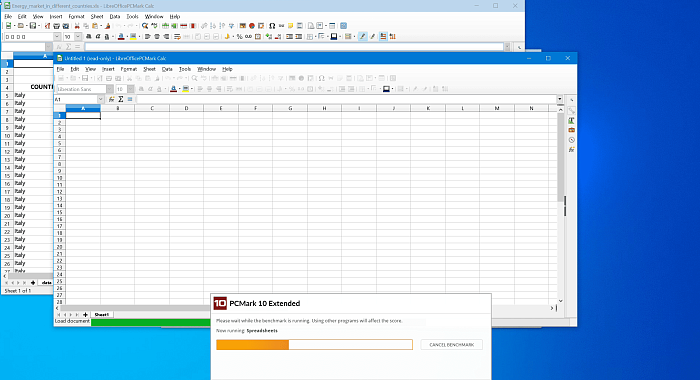The width and height of the screenshot is (700, 380).
Task: Click the Print icon in Energy_market window toolbar
Action: click(x=56, y=25)
